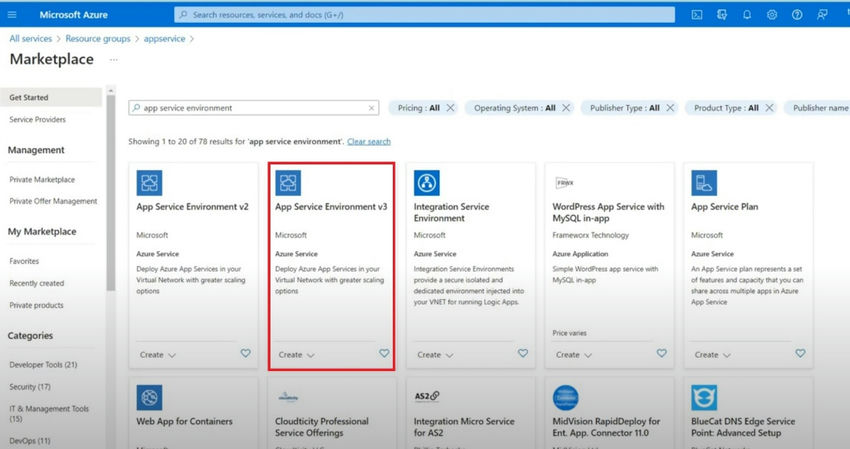This screenshot has height=449, width=850.
Task: Click the Integration Service Environment icon
Action: (x=427, y=183)
